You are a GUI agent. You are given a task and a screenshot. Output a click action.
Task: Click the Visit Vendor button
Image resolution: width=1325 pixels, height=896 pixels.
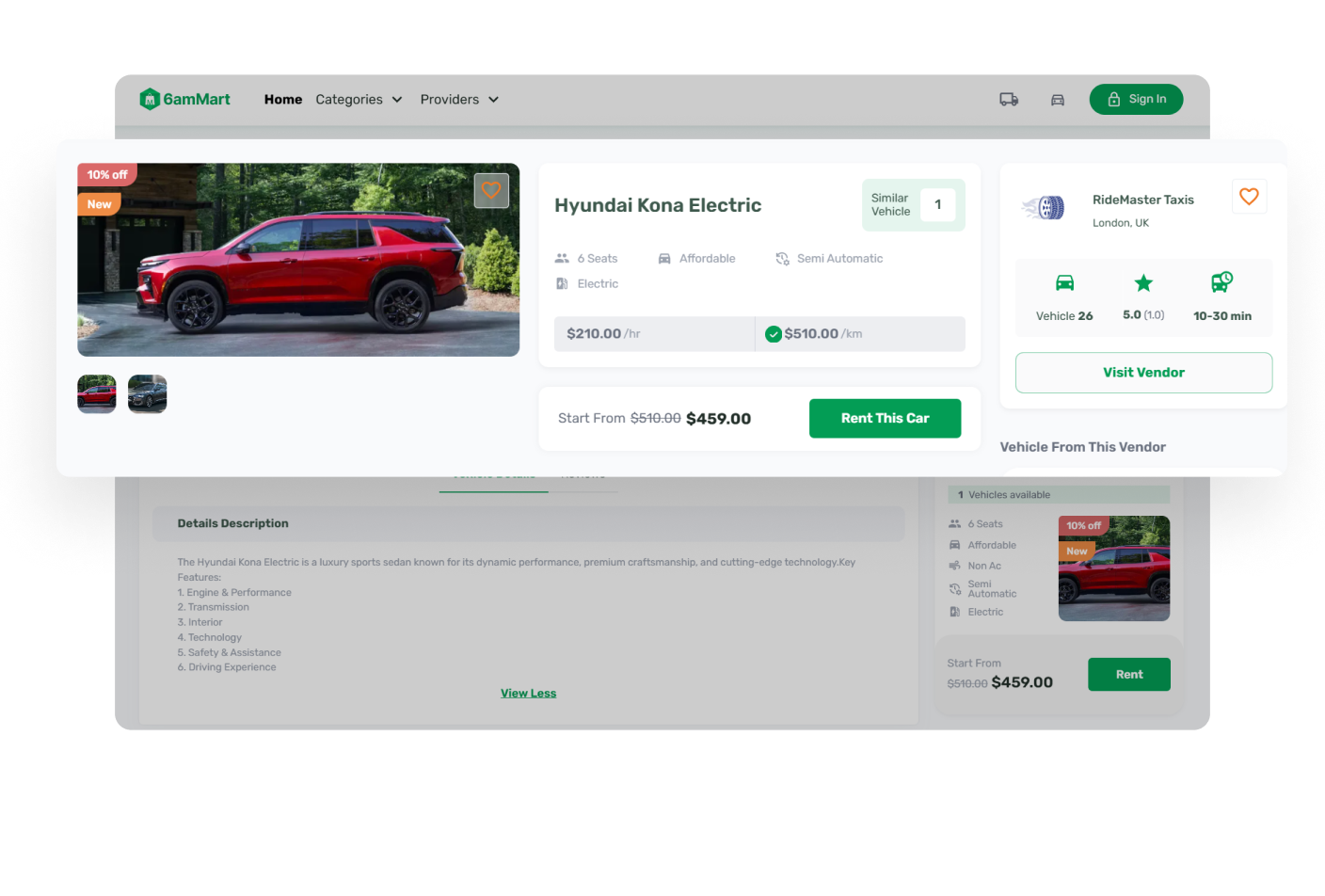[1143, 373]
